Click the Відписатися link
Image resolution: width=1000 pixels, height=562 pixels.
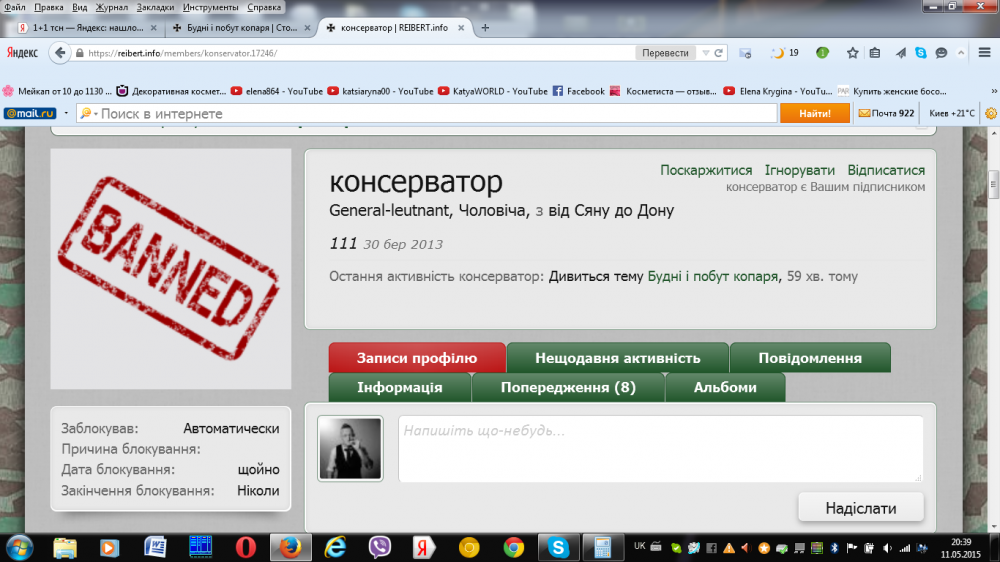click(886, 170)
